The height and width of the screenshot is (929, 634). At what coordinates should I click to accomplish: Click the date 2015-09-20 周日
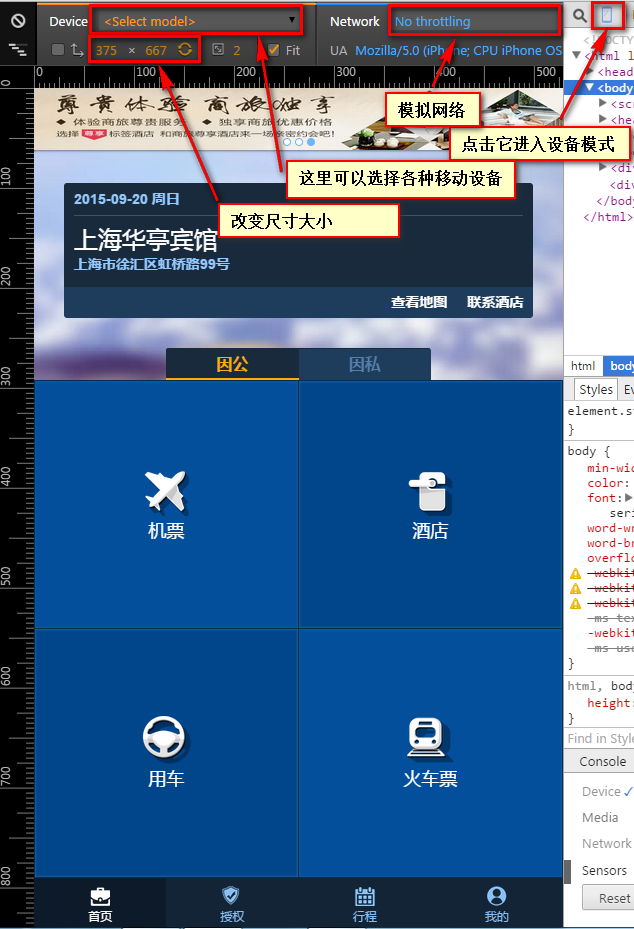(x=127, y=199)
